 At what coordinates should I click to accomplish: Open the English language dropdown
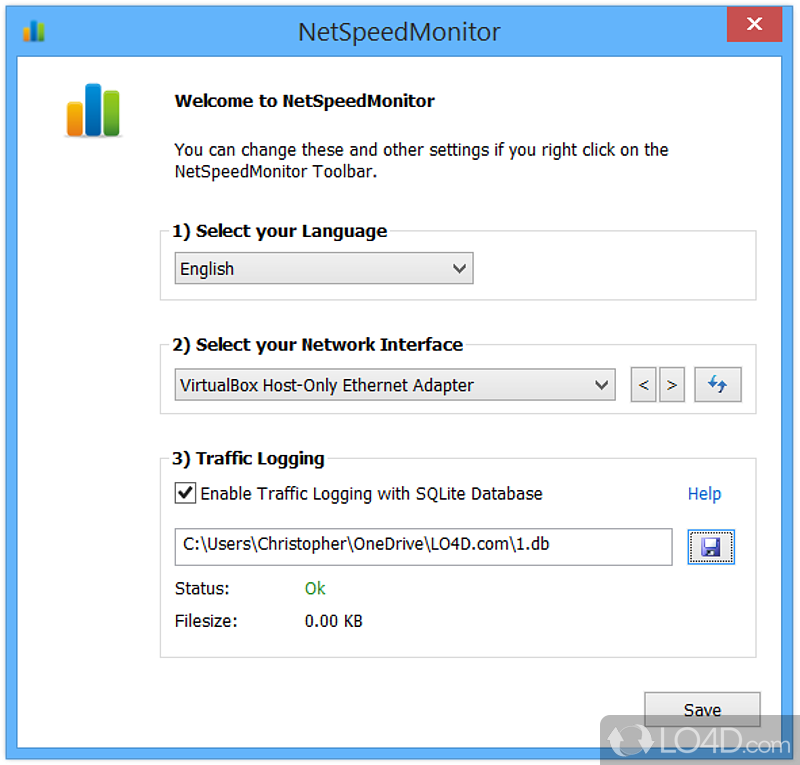click(324, 268)
